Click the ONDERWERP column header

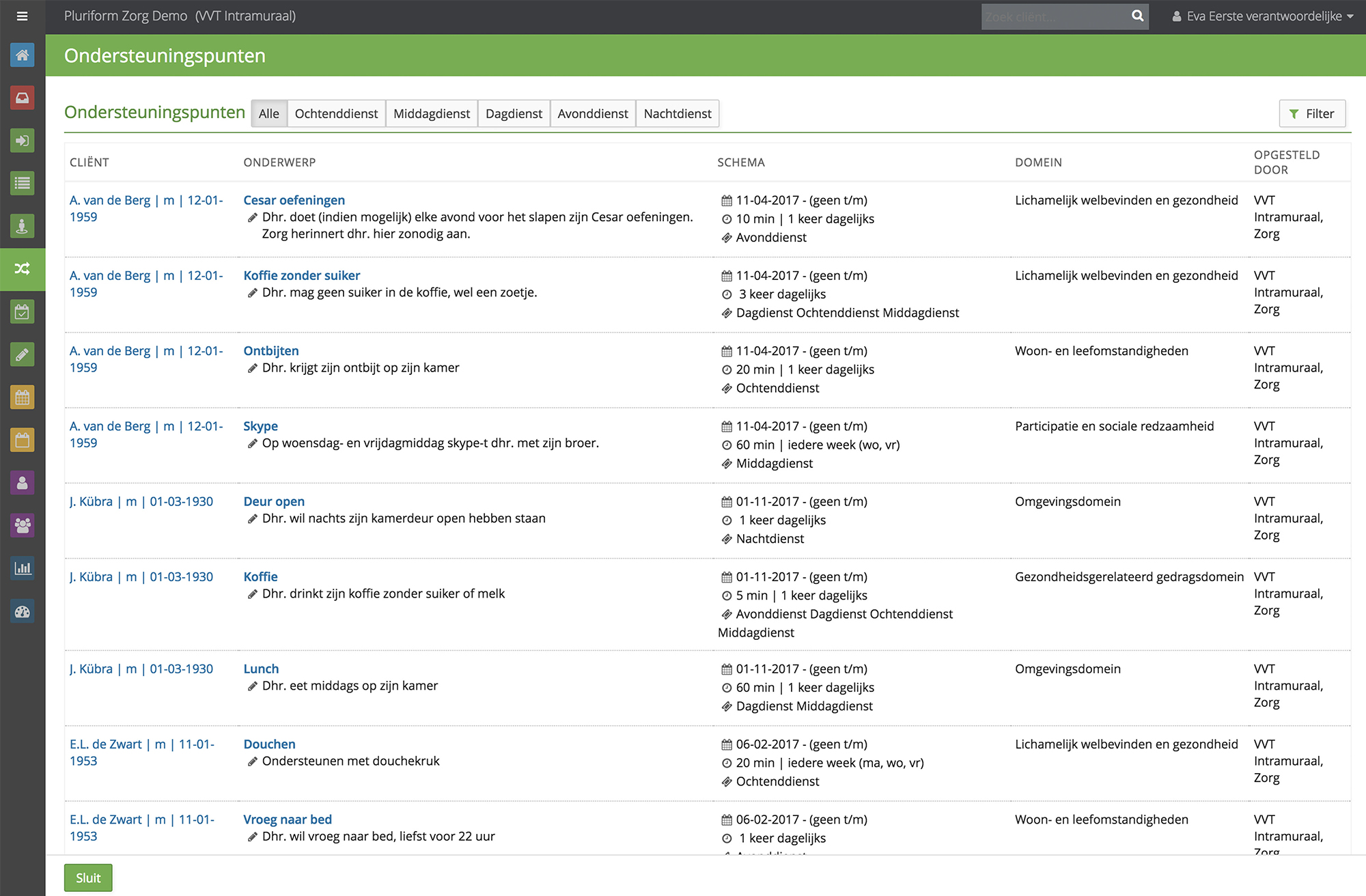click(x=279, y=163)
